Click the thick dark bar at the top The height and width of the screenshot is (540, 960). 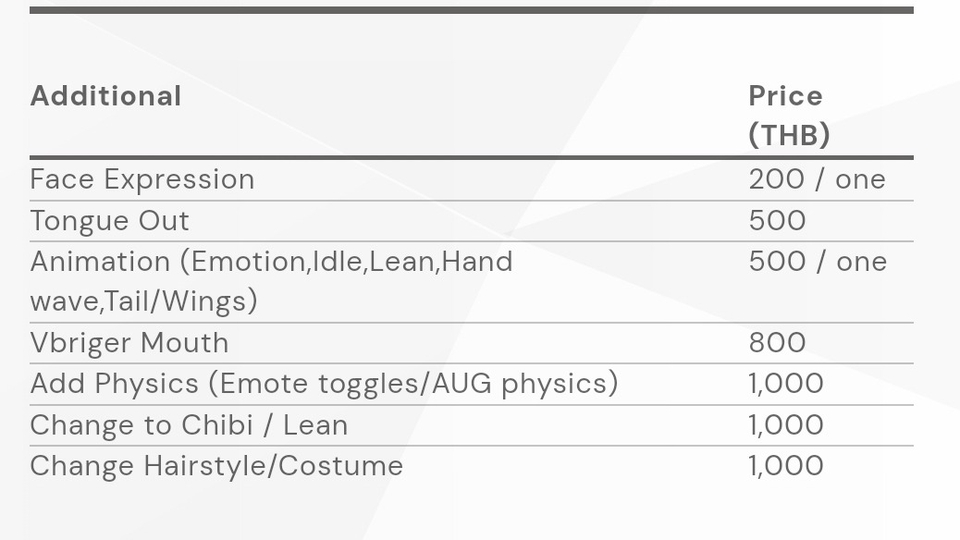pyautogui.click(x=471, y=10)
